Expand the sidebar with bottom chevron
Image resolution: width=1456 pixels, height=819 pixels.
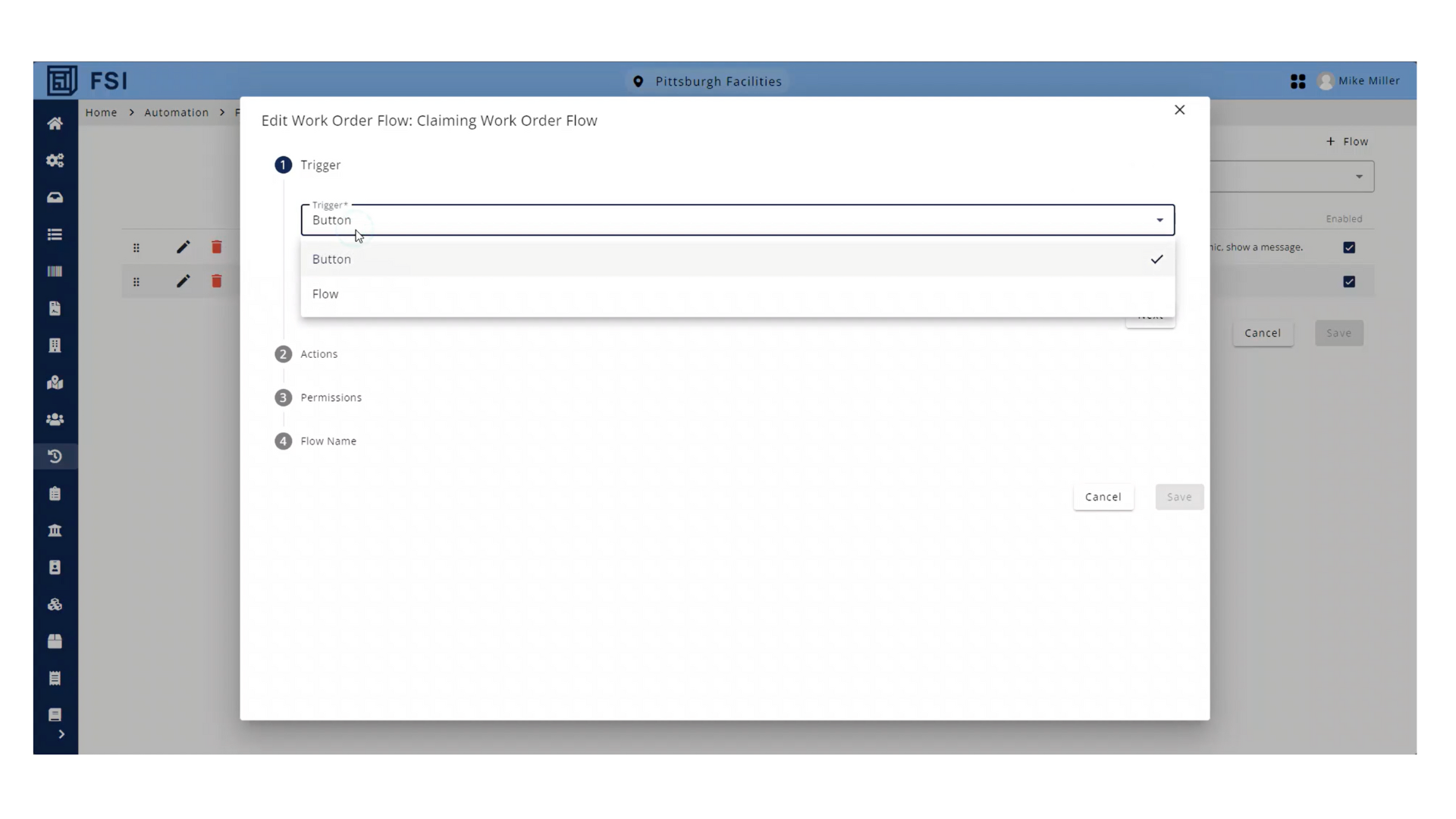[x=61, y=733]
